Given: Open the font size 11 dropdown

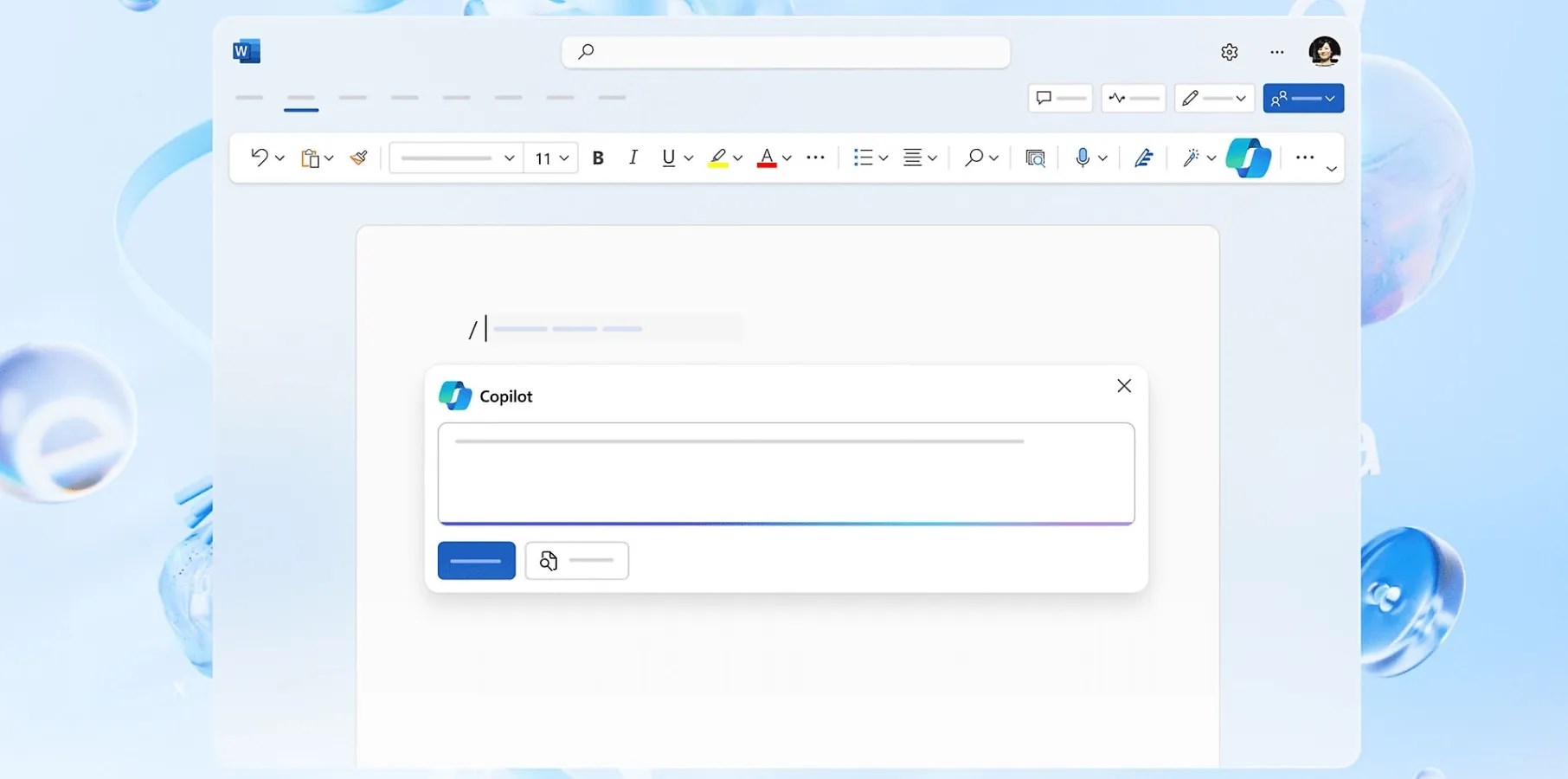Looking at the screenshot, I should point(551,158).
